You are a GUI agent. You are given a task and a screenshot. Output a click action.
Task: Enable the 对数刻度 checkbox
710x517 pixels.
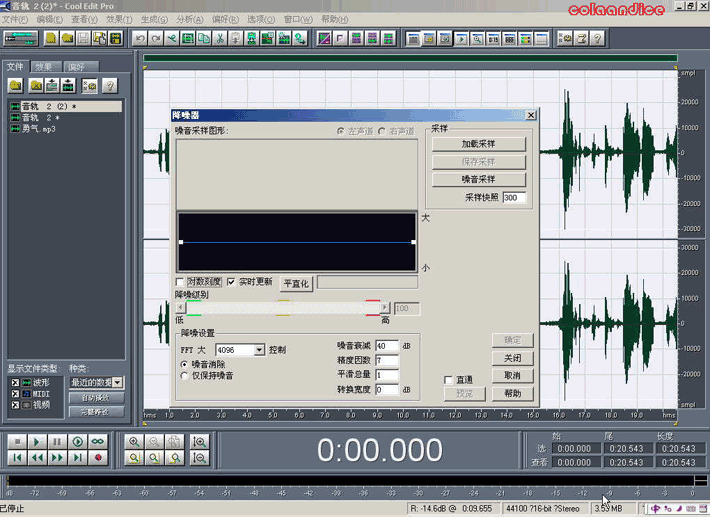(180, 282)
